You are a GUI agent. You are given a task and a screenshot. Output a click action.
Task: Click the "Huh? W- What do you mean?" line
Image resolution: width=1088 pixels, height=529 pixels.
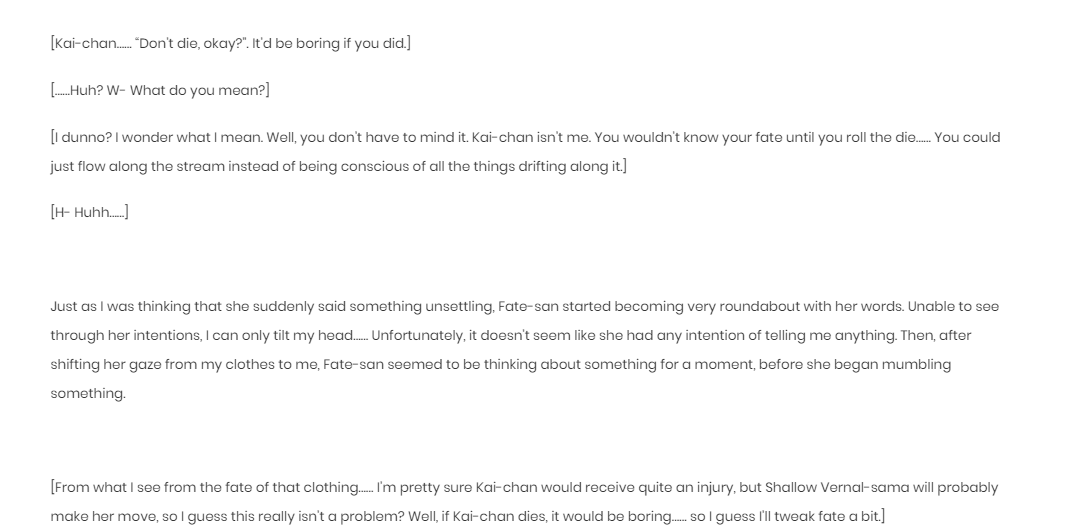[x=160, y=91]
